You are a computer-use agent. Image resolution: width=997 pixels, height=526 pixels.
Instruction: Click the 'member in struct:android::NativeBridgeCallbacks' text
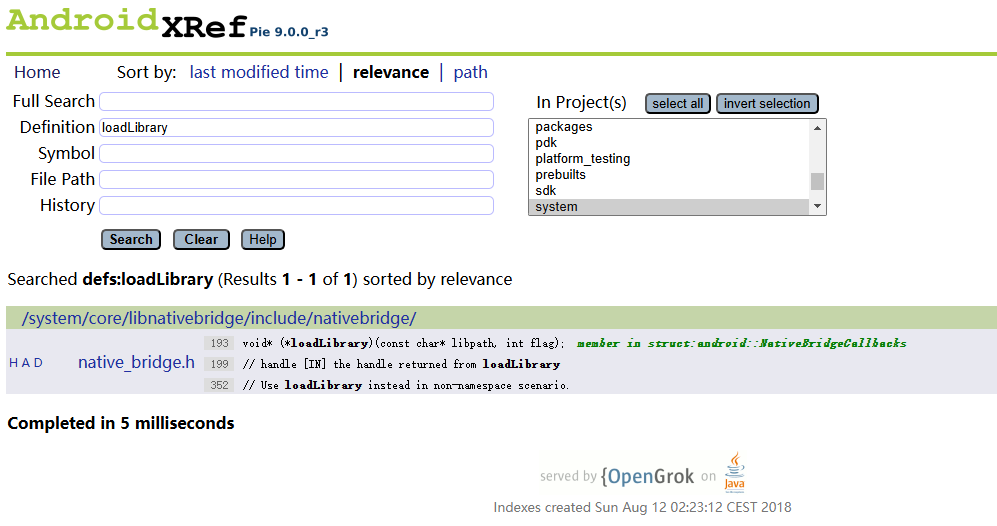click(x=741, y=343)
